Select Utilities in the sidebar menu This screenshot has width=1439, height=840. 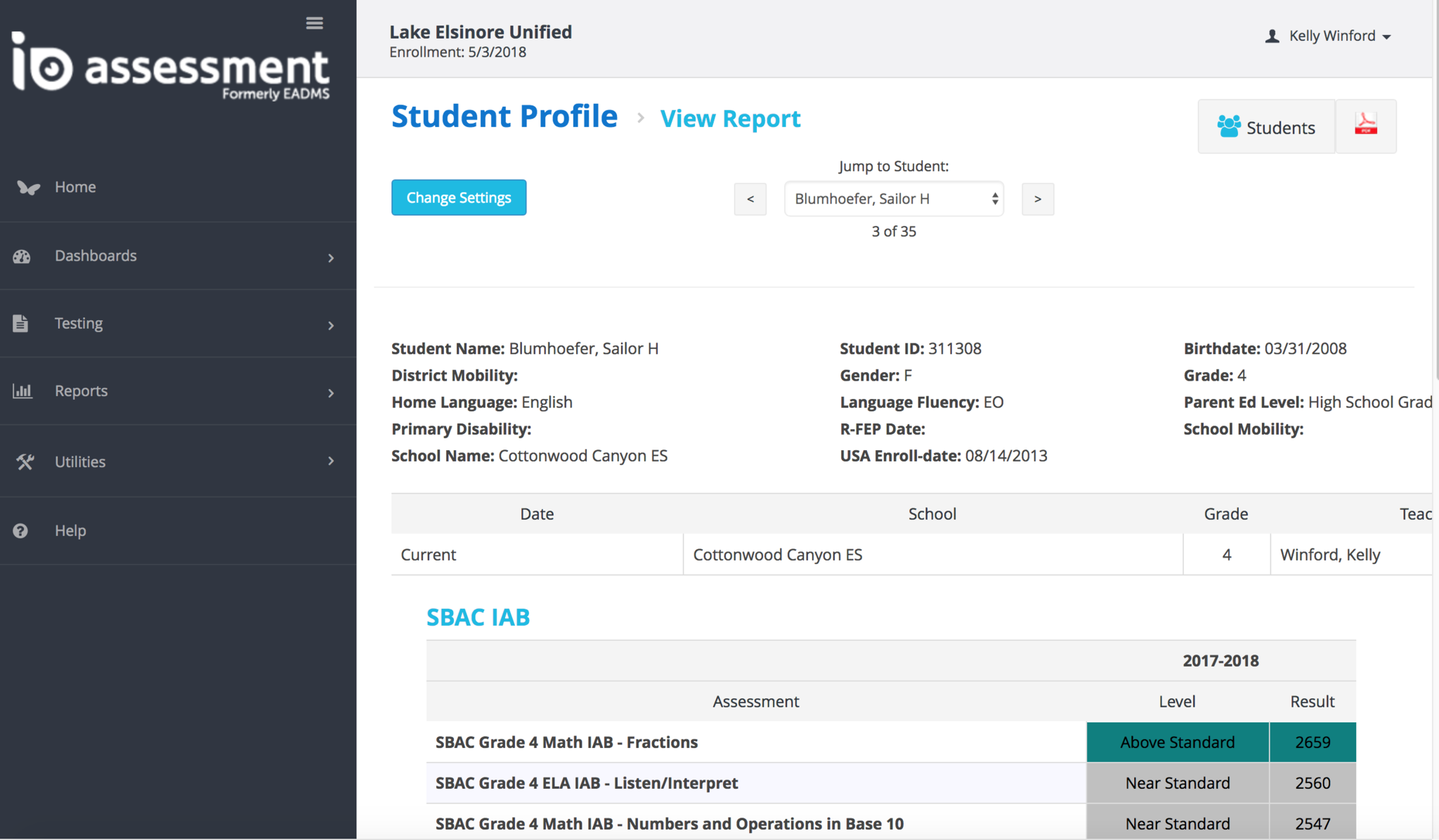point(80,462)
